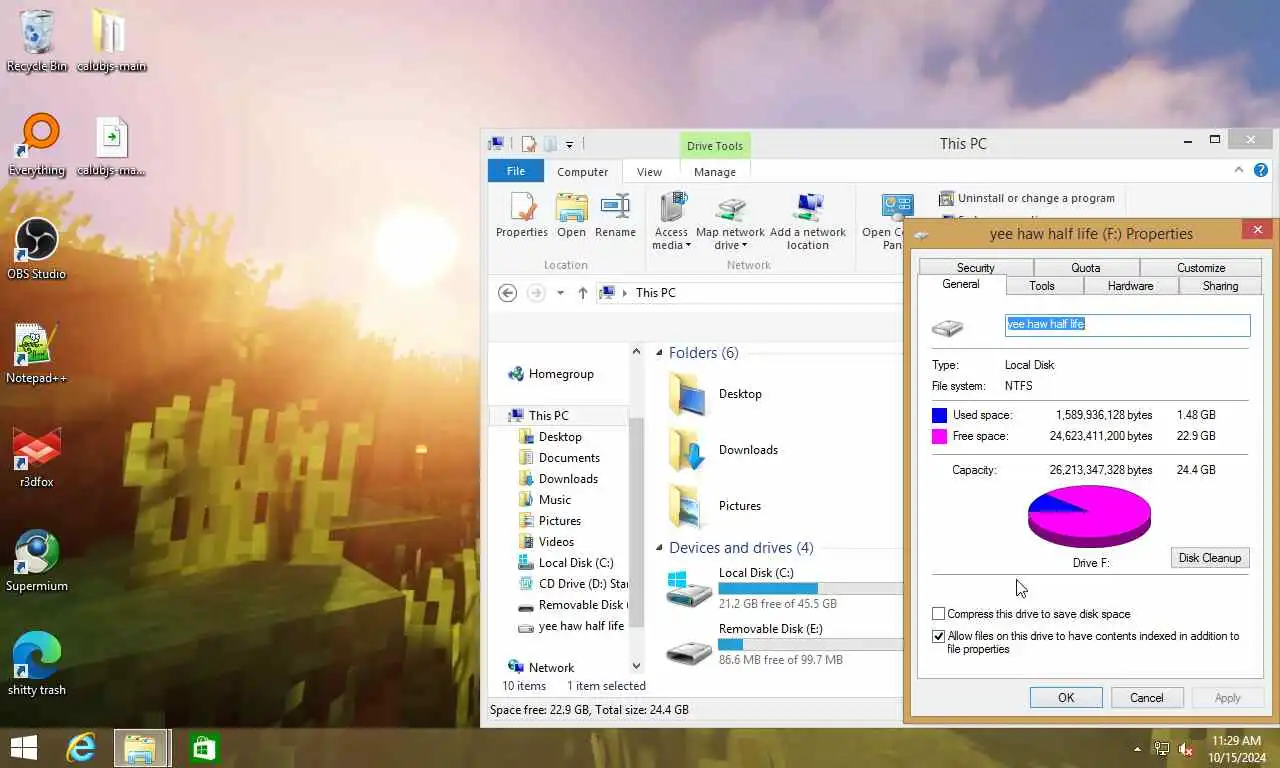1280x768 pixels.
Task: Click the This PC address bar
Action: [748, 293]
